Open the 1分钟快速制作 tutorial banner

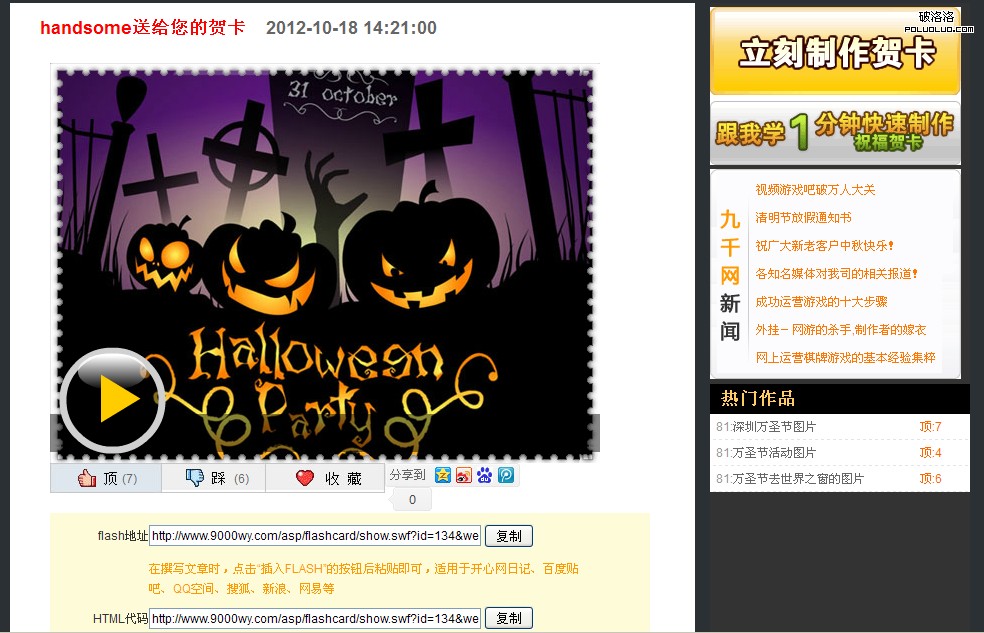[x=835, y=132]
